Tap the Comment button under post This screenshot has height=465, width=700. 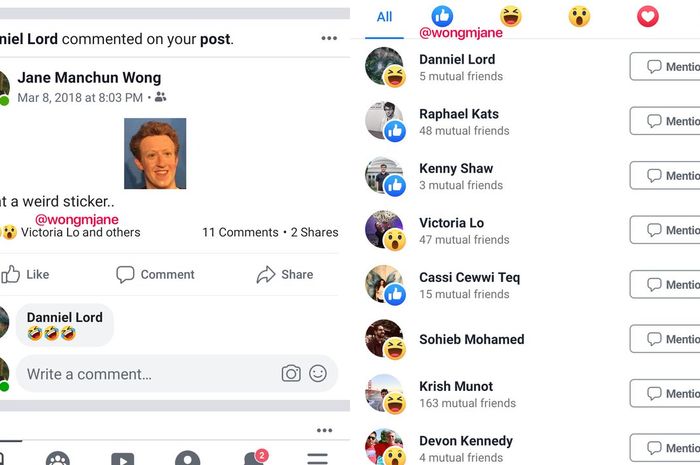155,274
